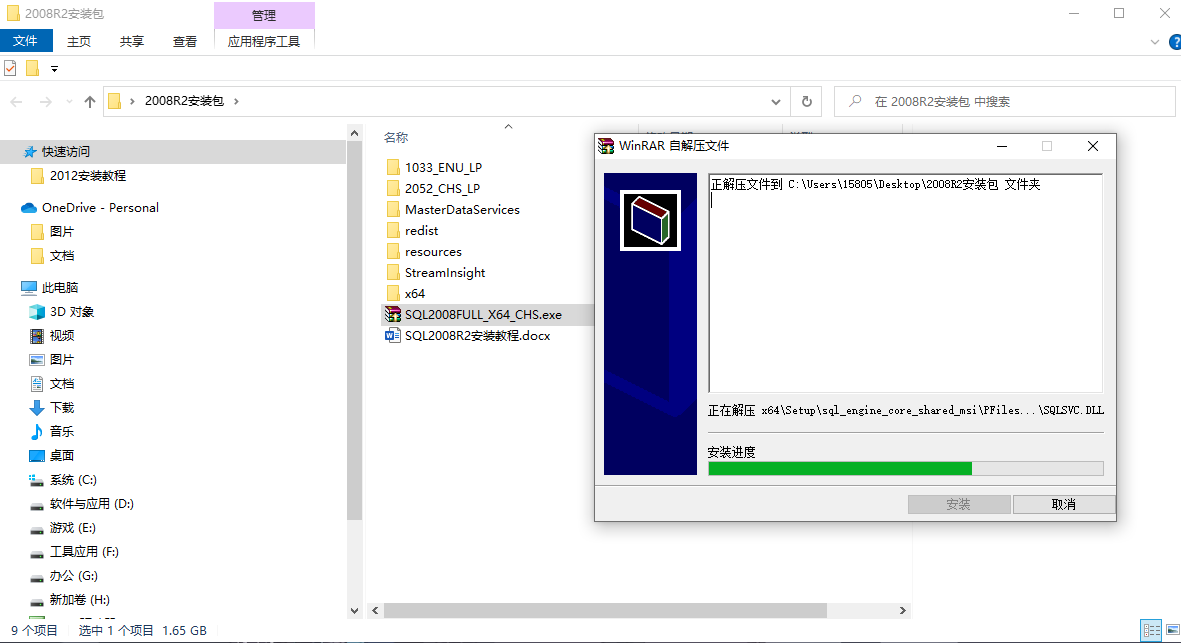
Task: Open the 图片 folder under OneDrive
Action: (62, 232)
